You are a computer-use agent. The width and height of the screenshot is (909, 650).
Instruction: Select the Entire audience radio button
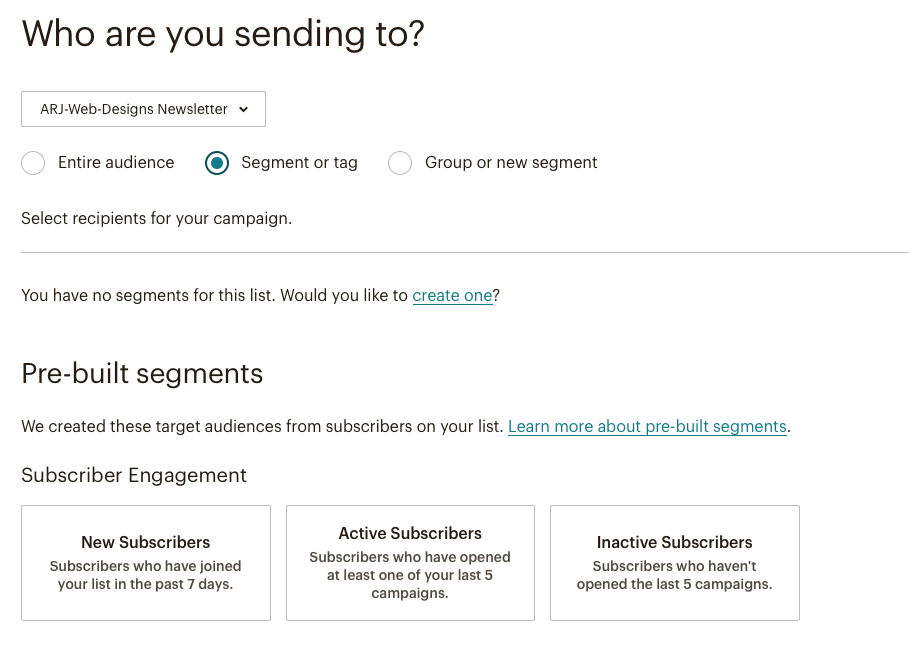tap(33, 163)
